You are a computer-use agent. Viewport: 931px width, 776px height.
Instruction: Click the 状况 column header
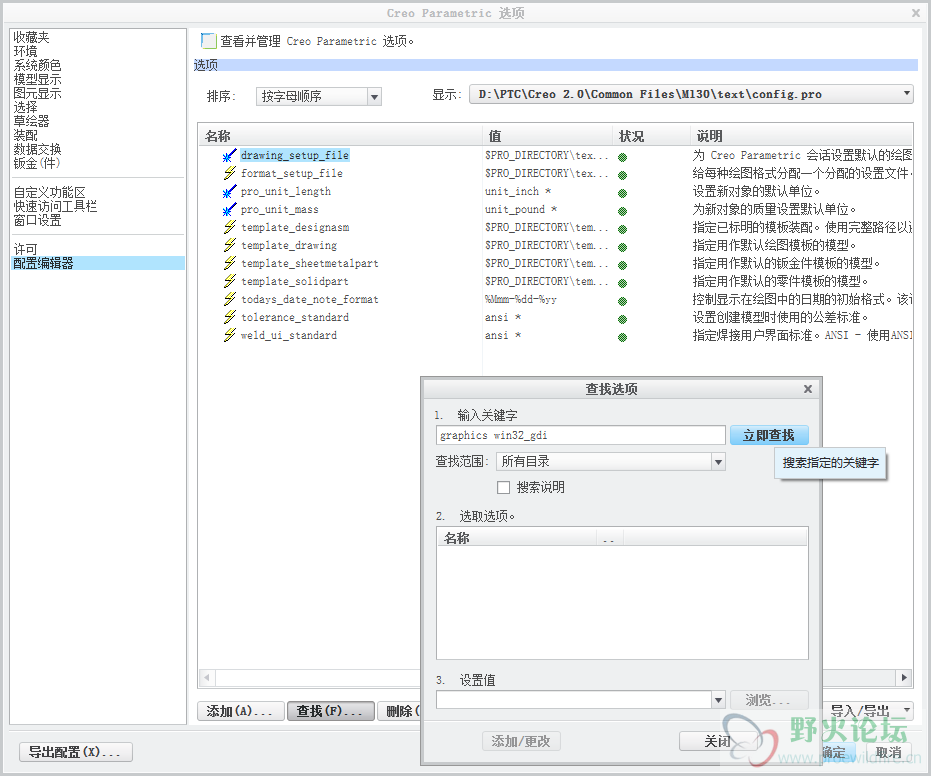click(x=651, y=136)
